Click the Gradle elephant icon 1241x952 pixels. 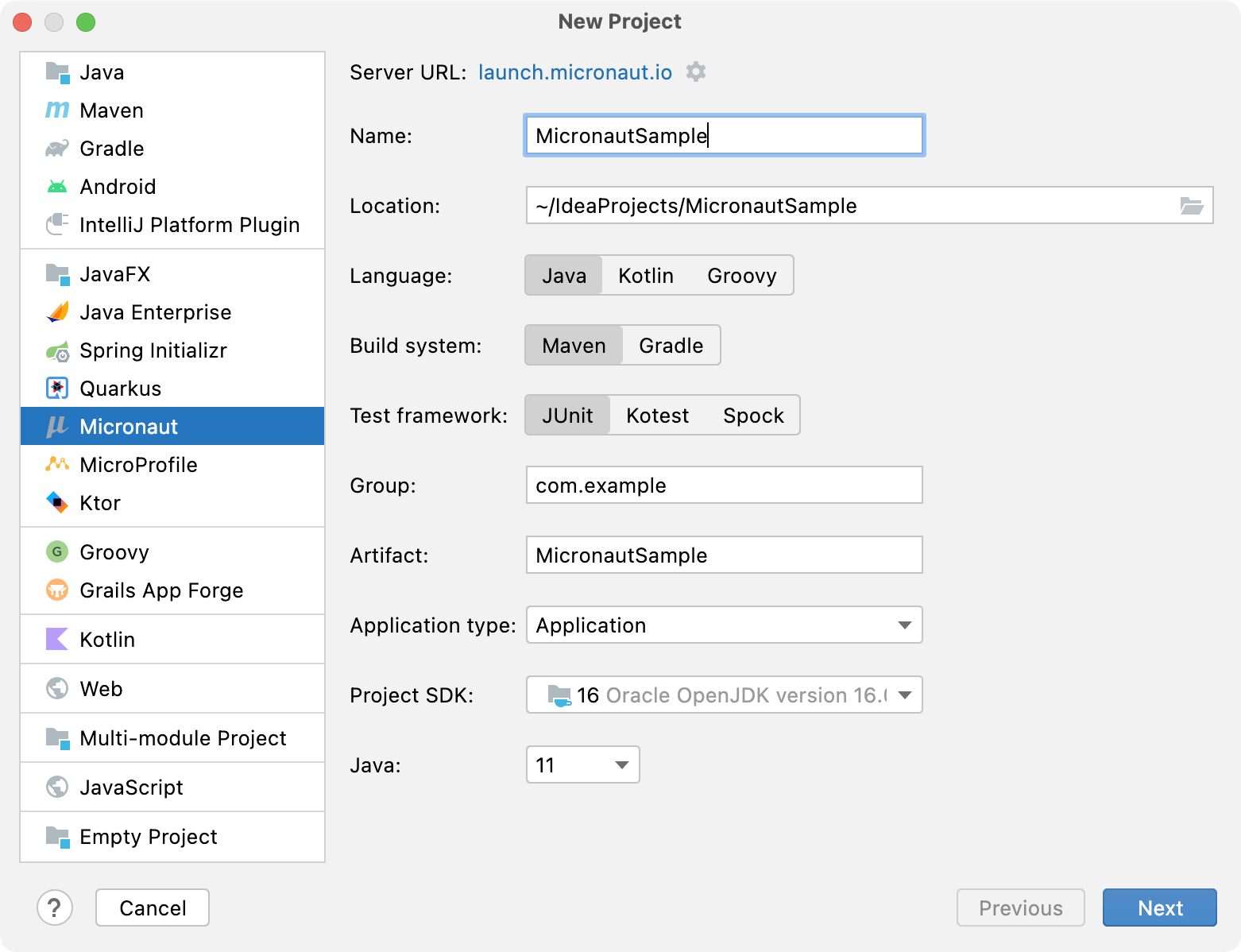click(x=57, y=149)
